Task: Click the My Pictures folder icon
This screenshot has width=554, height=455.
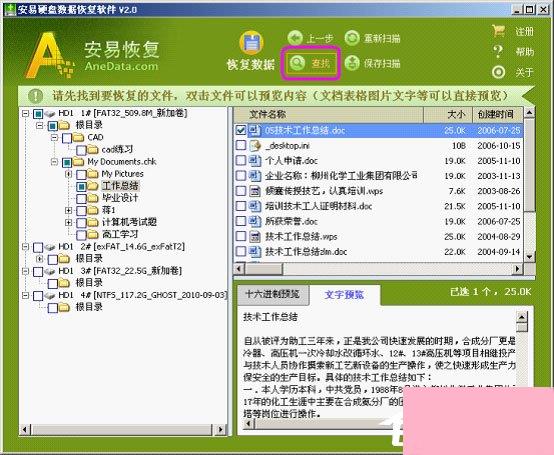Action: [x=93, y=174]
